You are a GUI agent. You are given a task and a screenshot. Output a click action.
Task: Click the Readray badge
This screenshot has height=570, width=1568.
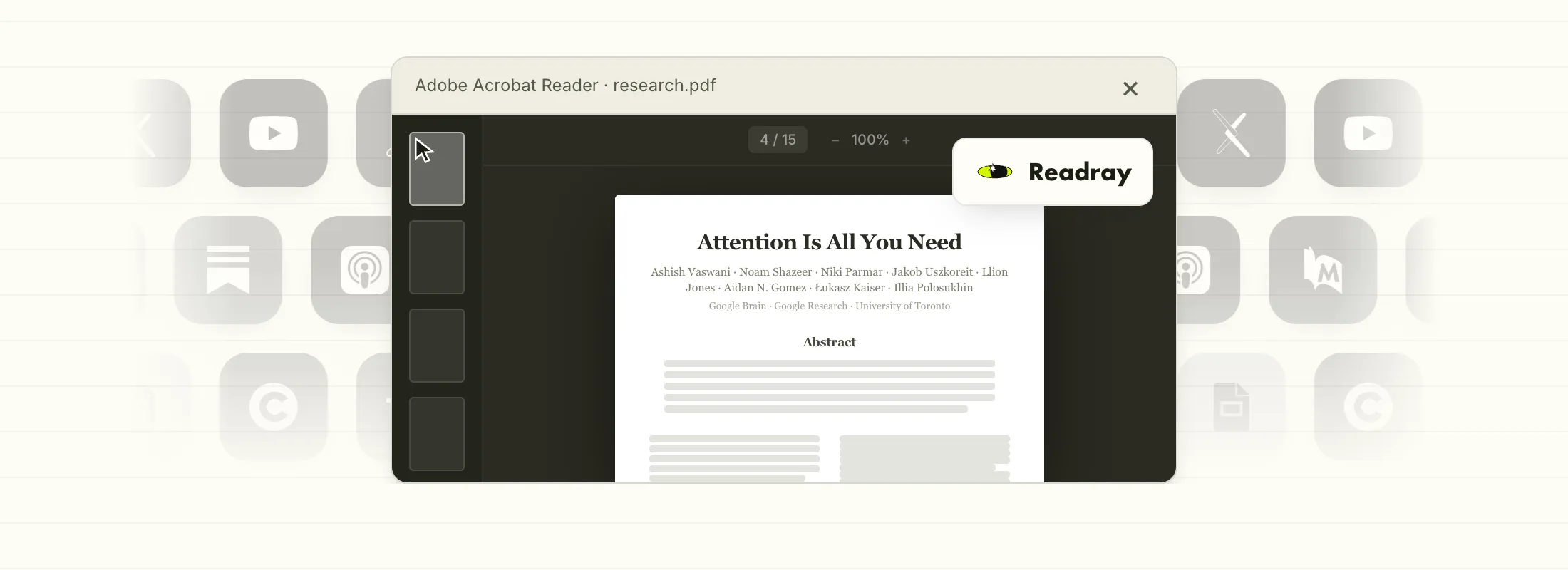click(x=1053, y=172)
